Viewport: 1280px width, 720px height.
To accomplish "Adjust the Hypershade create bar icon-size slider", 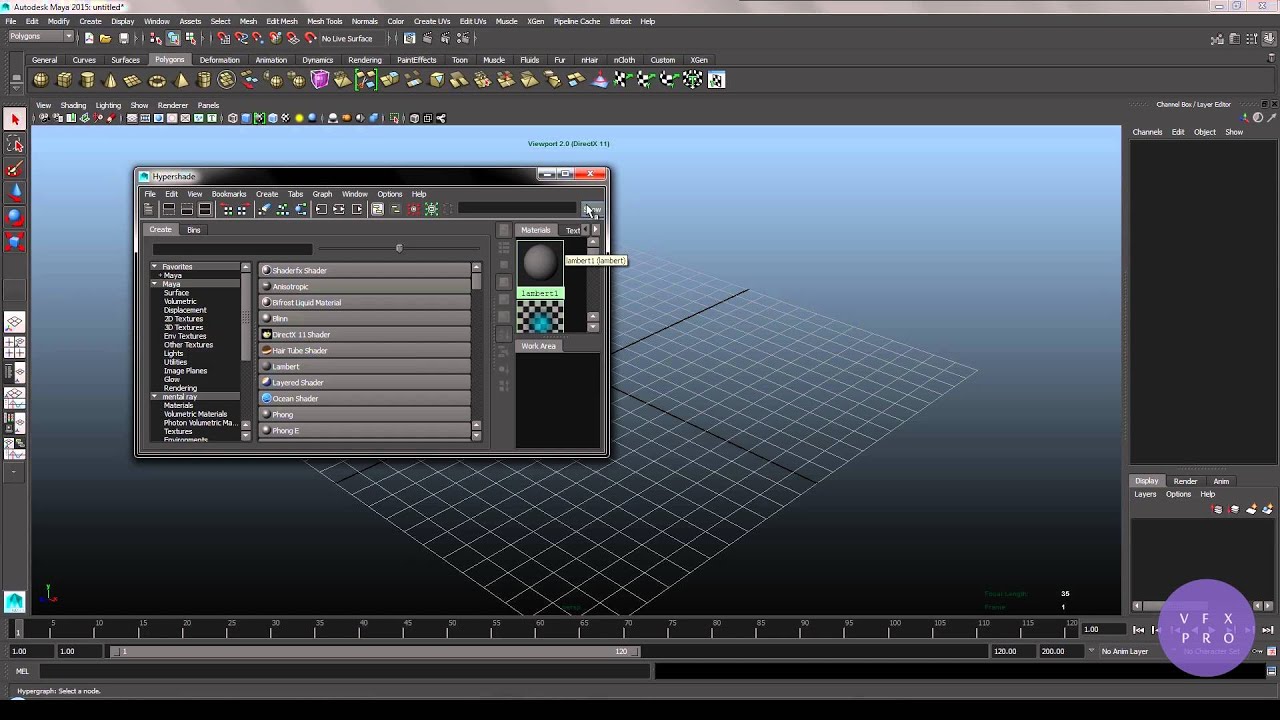I will [399, 248].
